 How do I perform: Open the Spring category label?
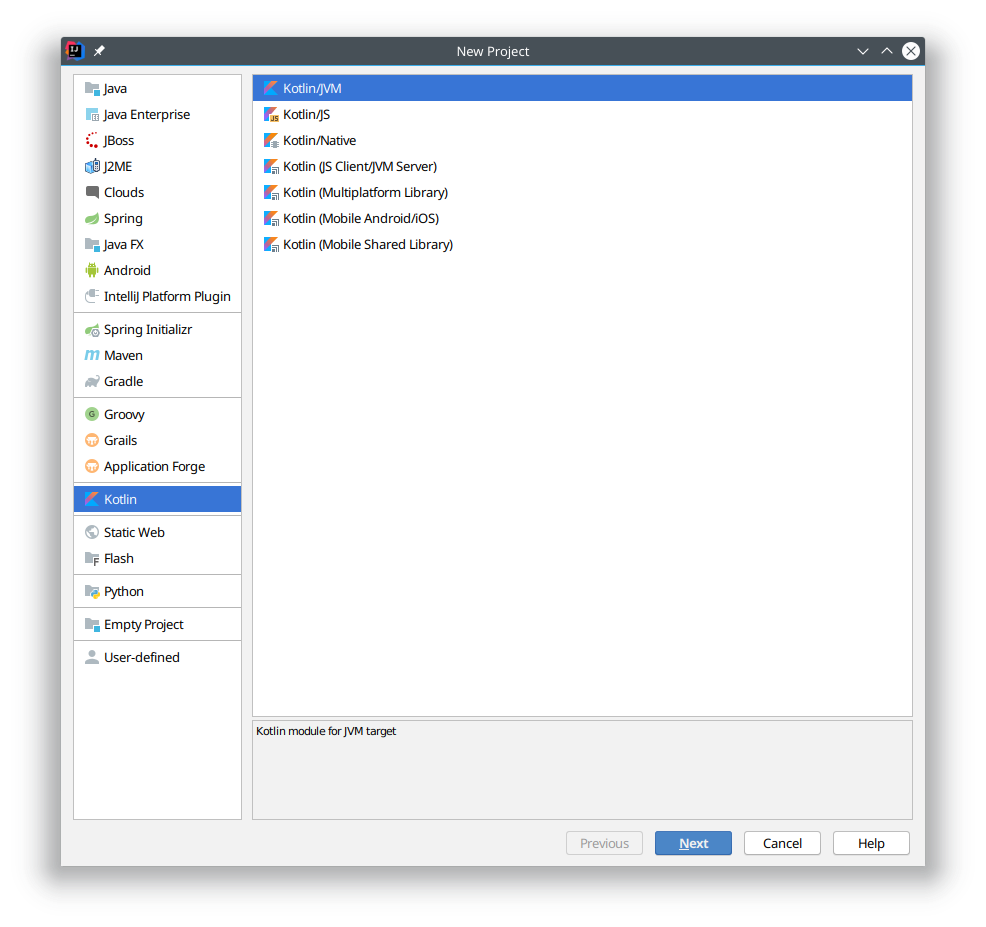(x=123, y=219)
